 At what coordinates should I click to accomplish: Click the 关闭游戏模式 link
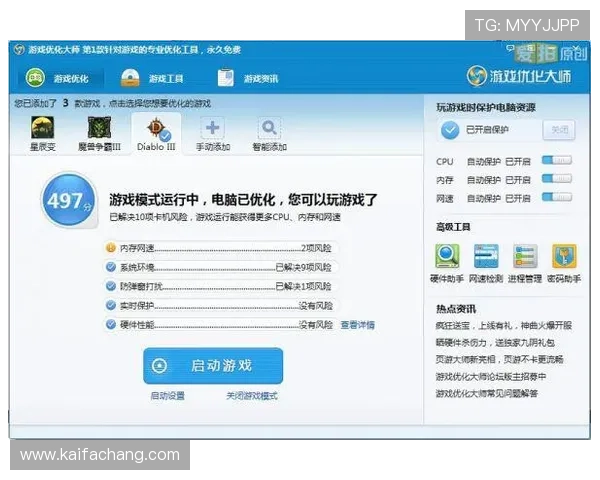pyautogui.click(x=252, y=395)
